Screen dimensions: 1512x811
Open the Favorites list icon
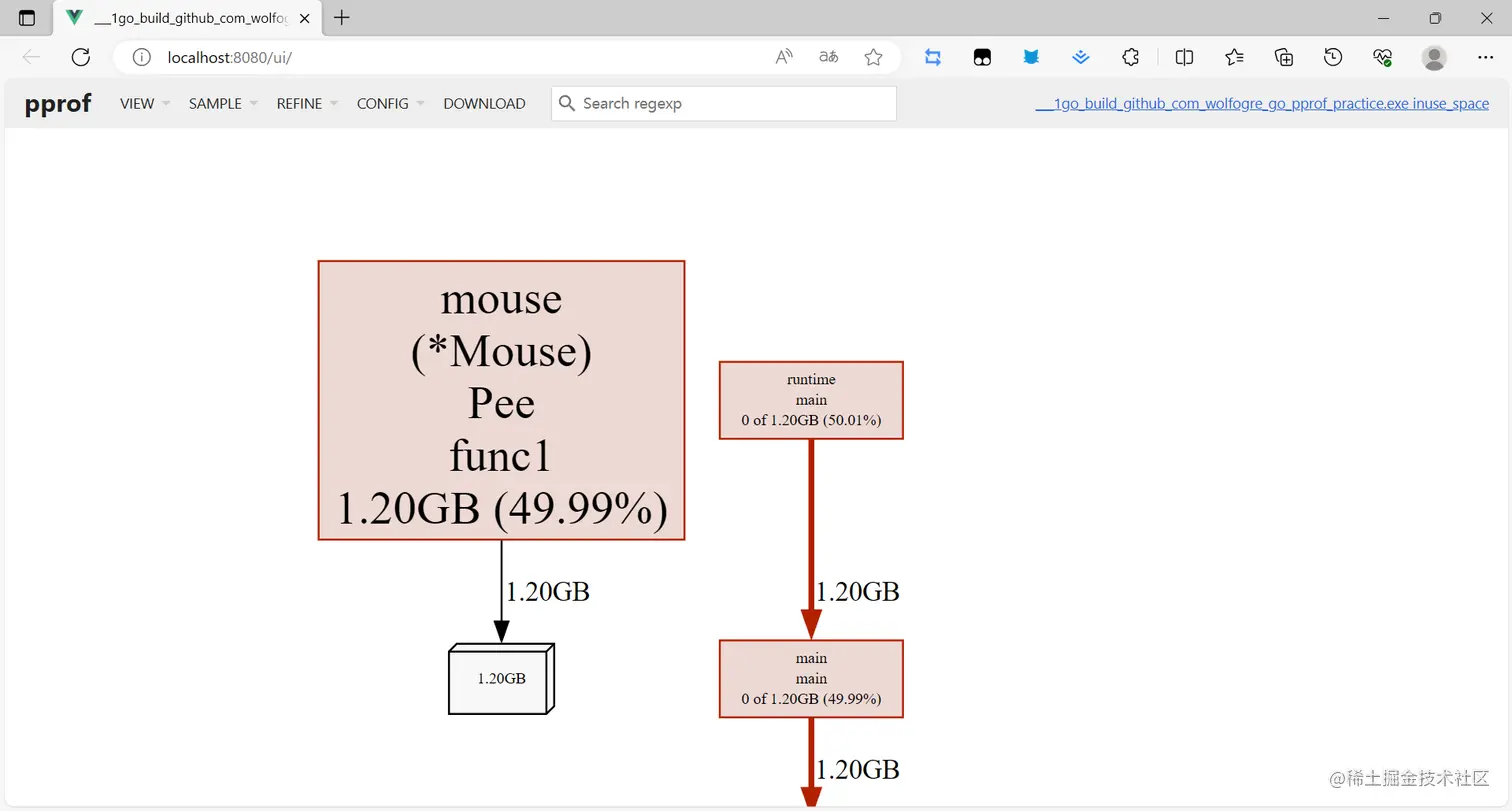1234,57
